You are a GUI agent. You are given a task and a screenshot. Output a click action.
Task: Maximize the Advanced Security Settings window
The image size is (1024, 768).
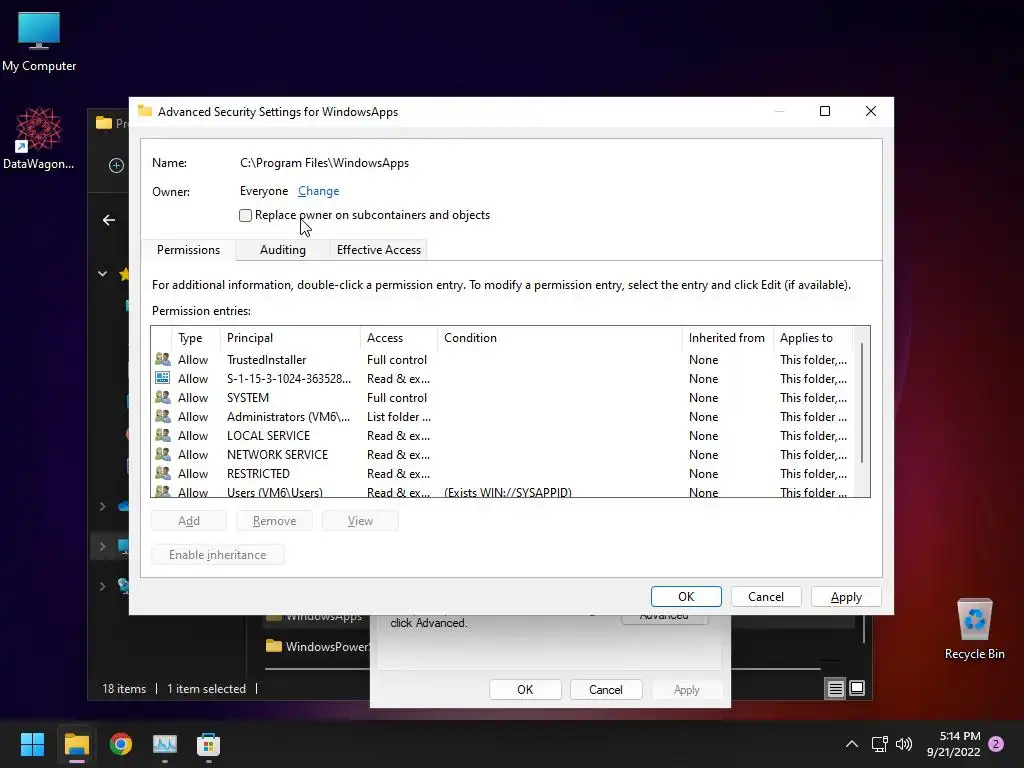pos(825,111)
